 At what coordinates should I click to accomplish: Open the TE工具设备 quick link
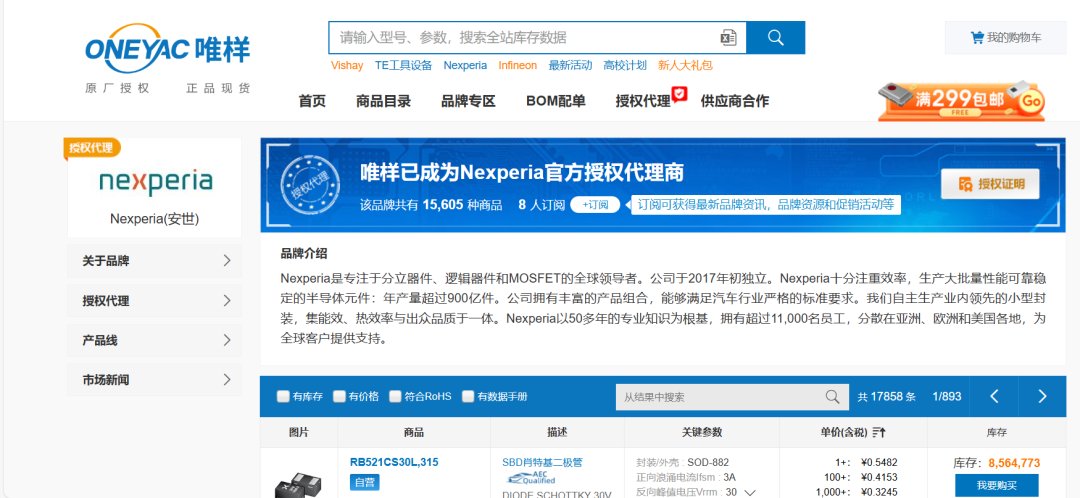404,65
